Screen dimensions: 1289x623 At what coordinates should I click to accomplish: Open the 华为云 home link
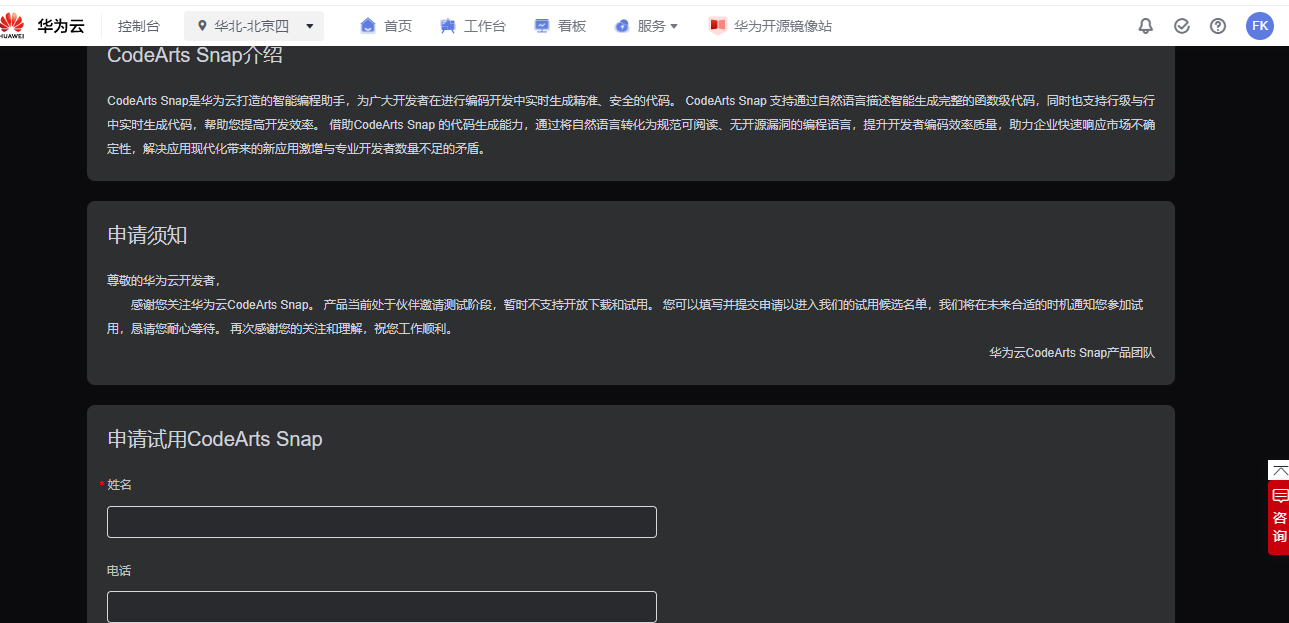click(61, 27)
